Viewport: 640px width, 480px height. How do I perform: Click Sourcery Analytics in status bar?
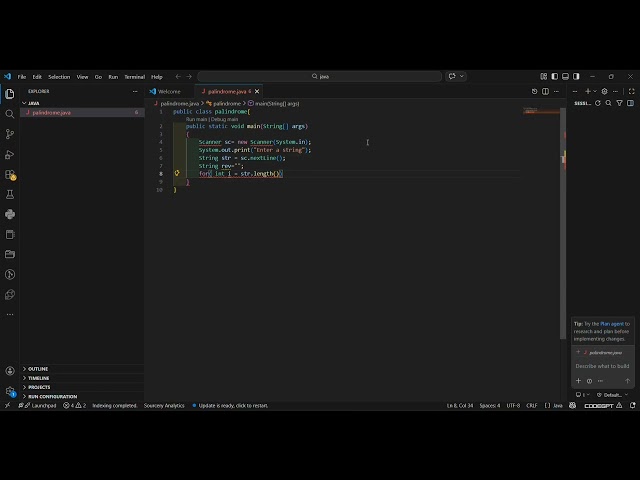[164, 405]
